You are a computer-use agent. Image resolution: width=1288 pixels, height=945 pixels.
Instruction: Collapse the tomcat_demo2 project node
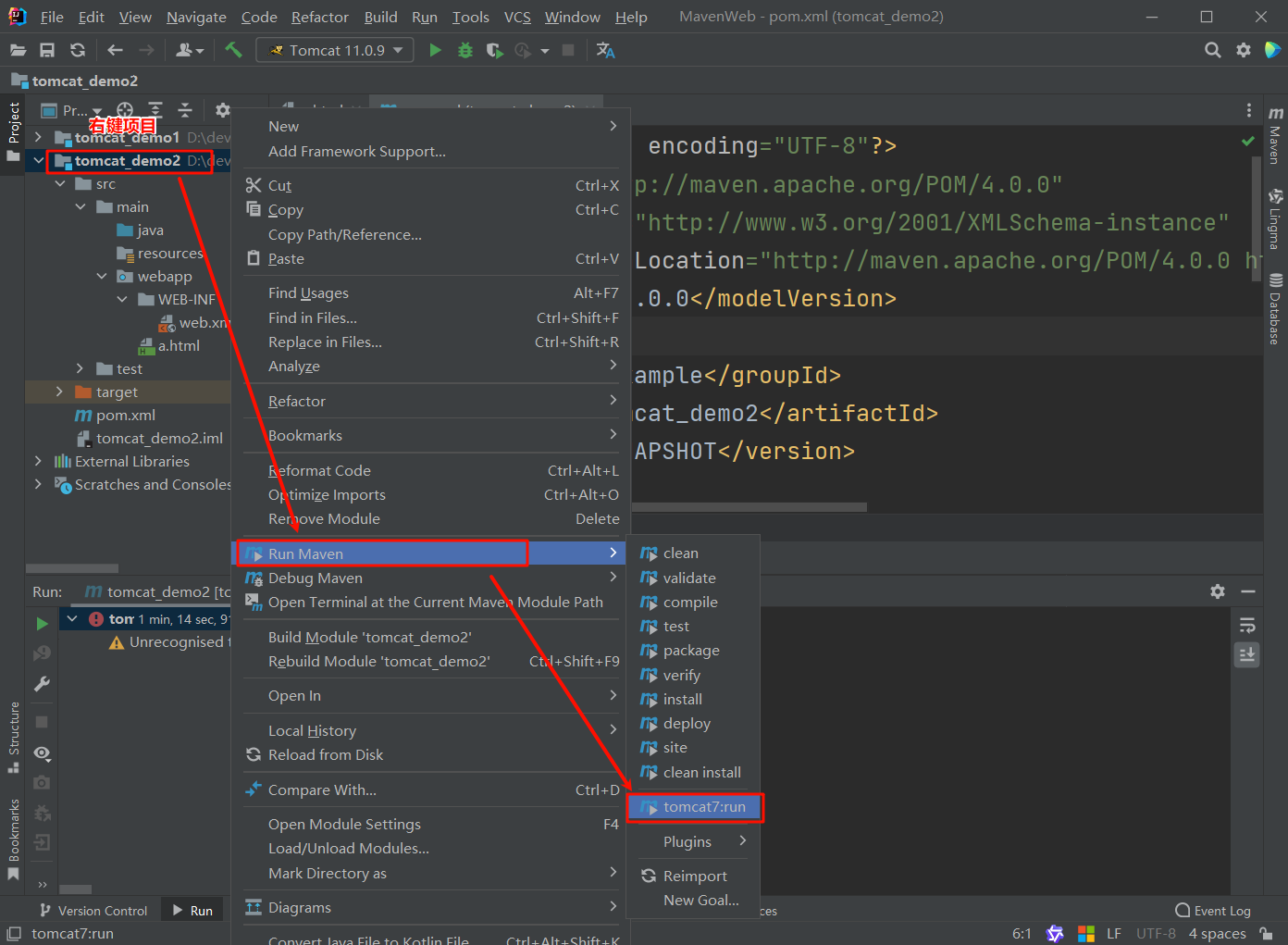coord(38,161)
